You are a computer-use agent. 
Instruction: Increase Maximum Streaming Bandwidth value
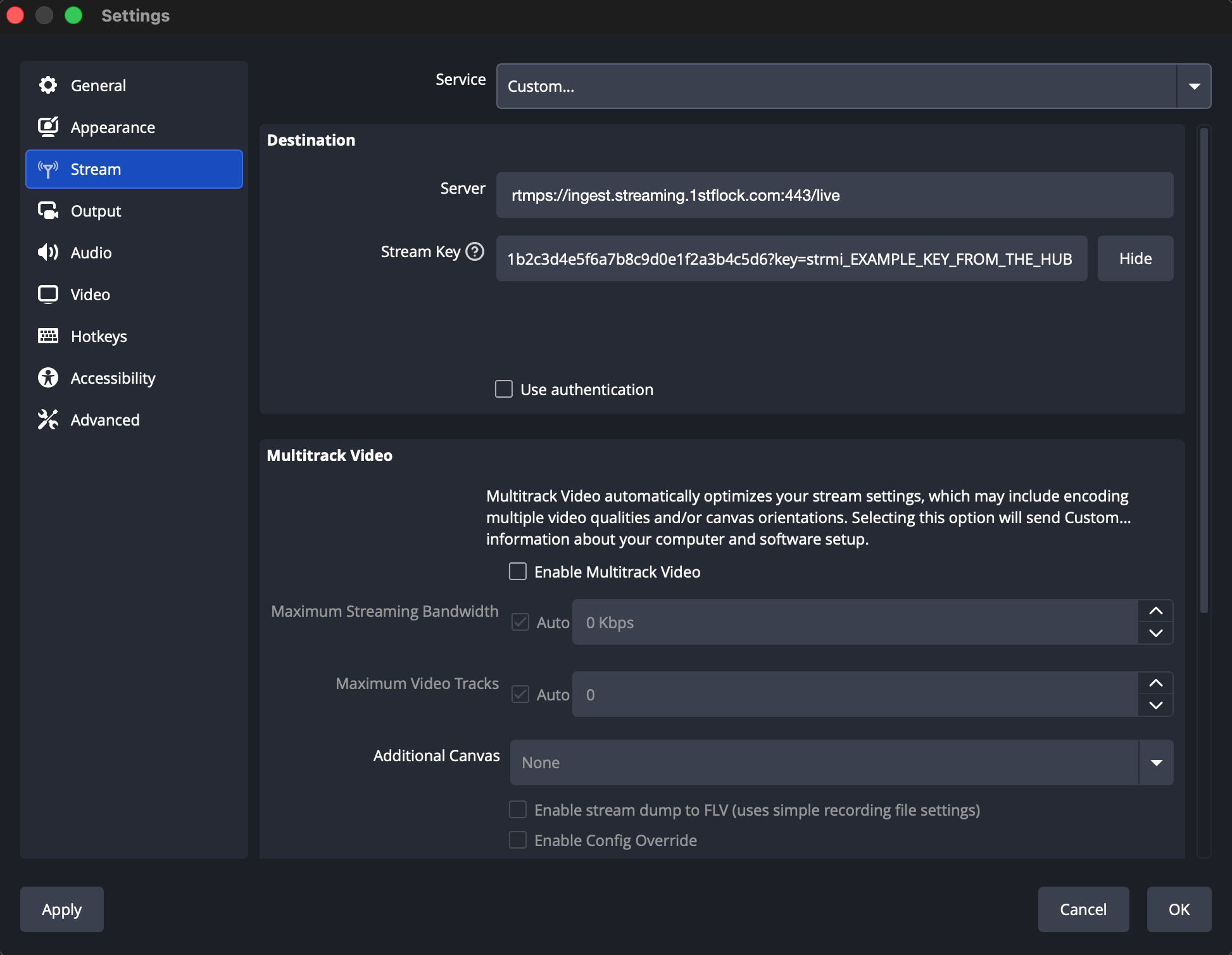click(x=1156, y=611)
